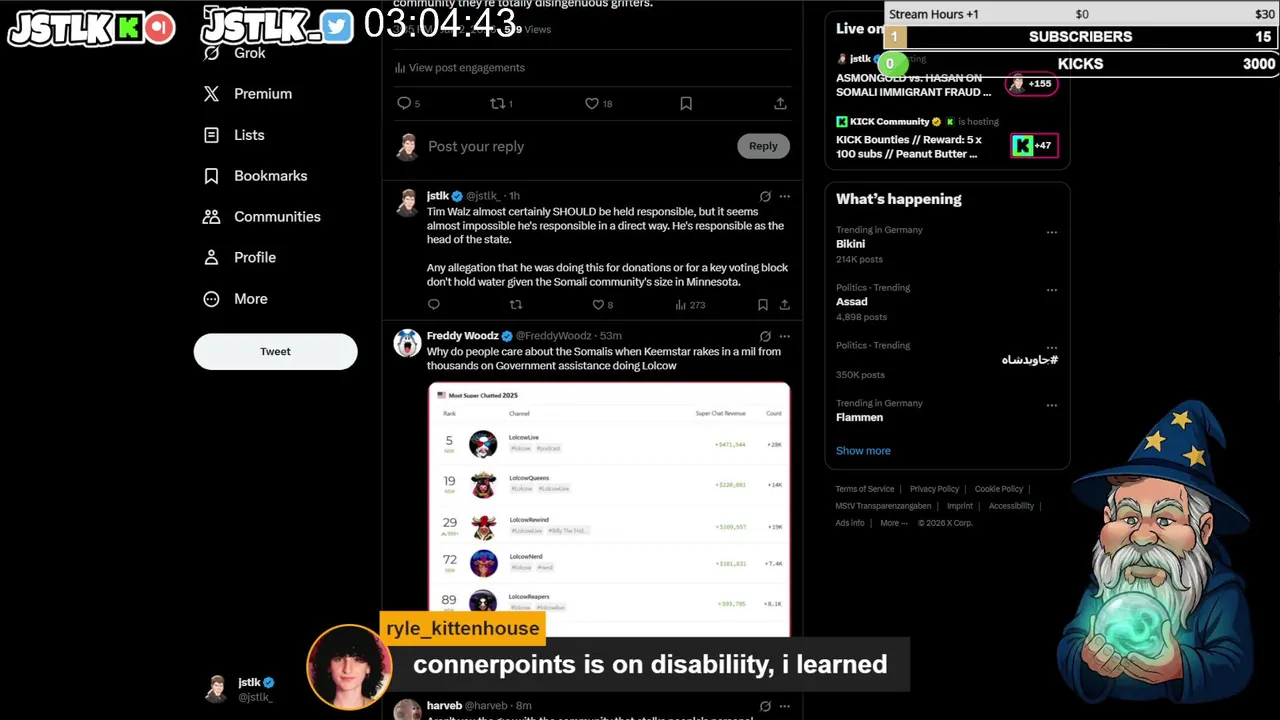Image resolution: width=1280 pixels, height=720 pixels.
Task: Click the reply box's jstlk avatar
Action: tap(407, 147)
